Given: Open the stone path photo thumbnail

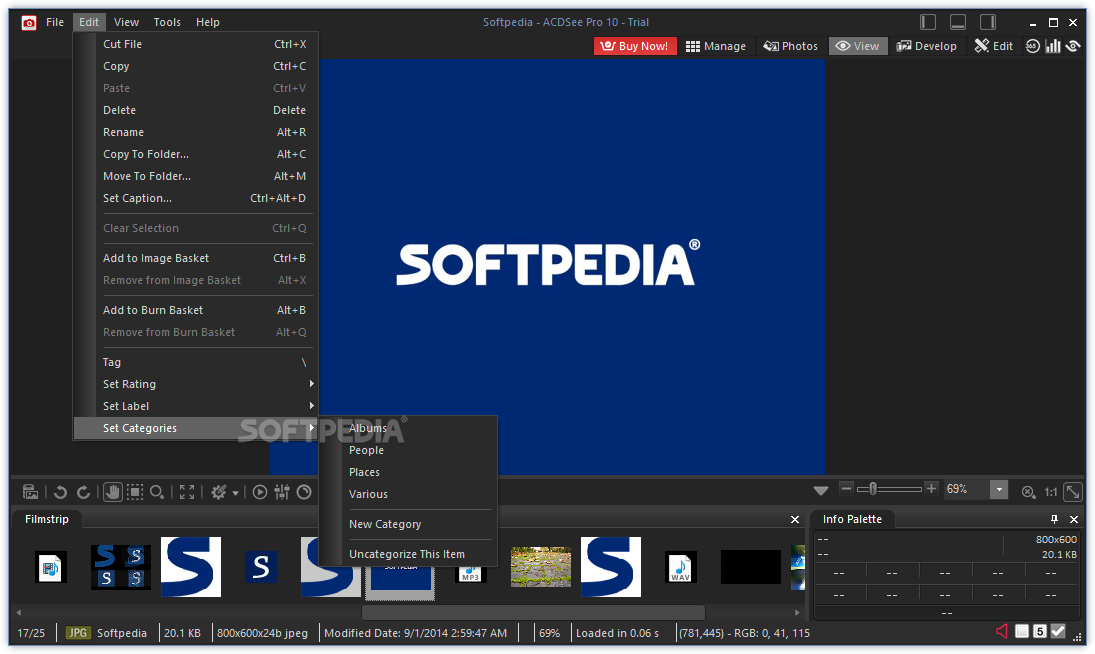Looking at the screenshot, I should click(541, 567).
